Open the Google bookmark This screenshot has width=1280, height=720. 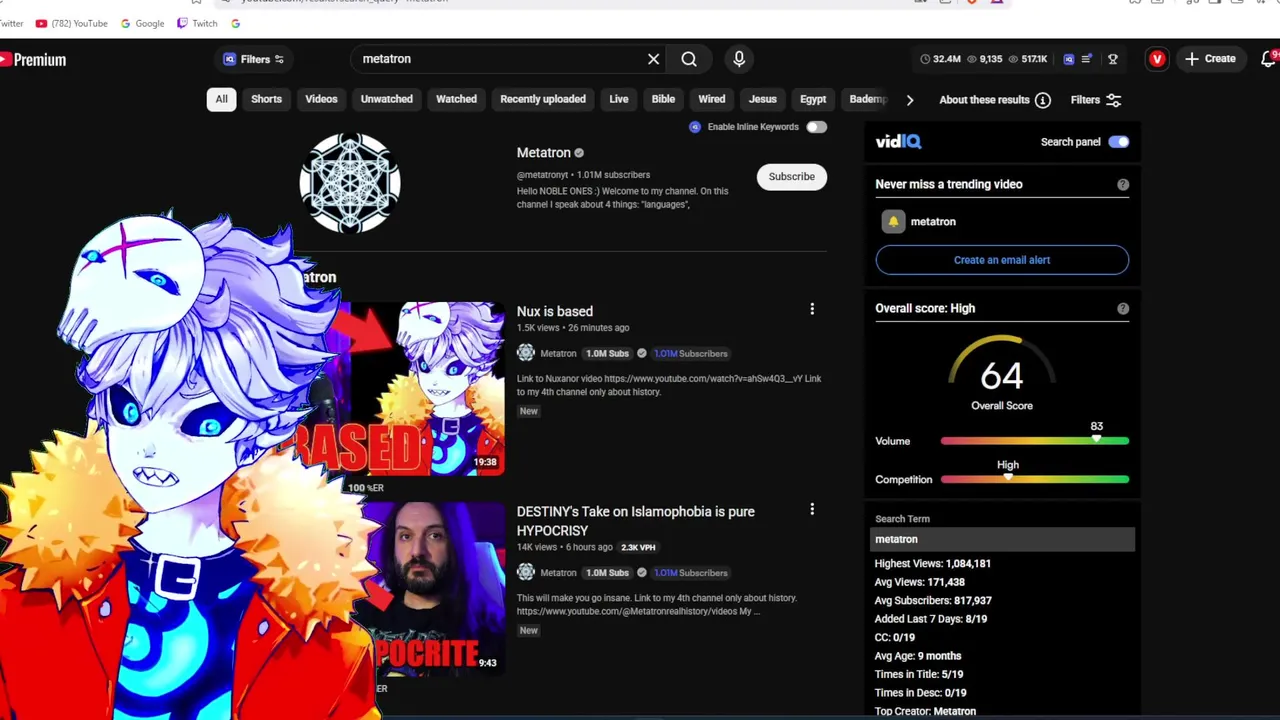pyautogui.click(x=142, y=23)
